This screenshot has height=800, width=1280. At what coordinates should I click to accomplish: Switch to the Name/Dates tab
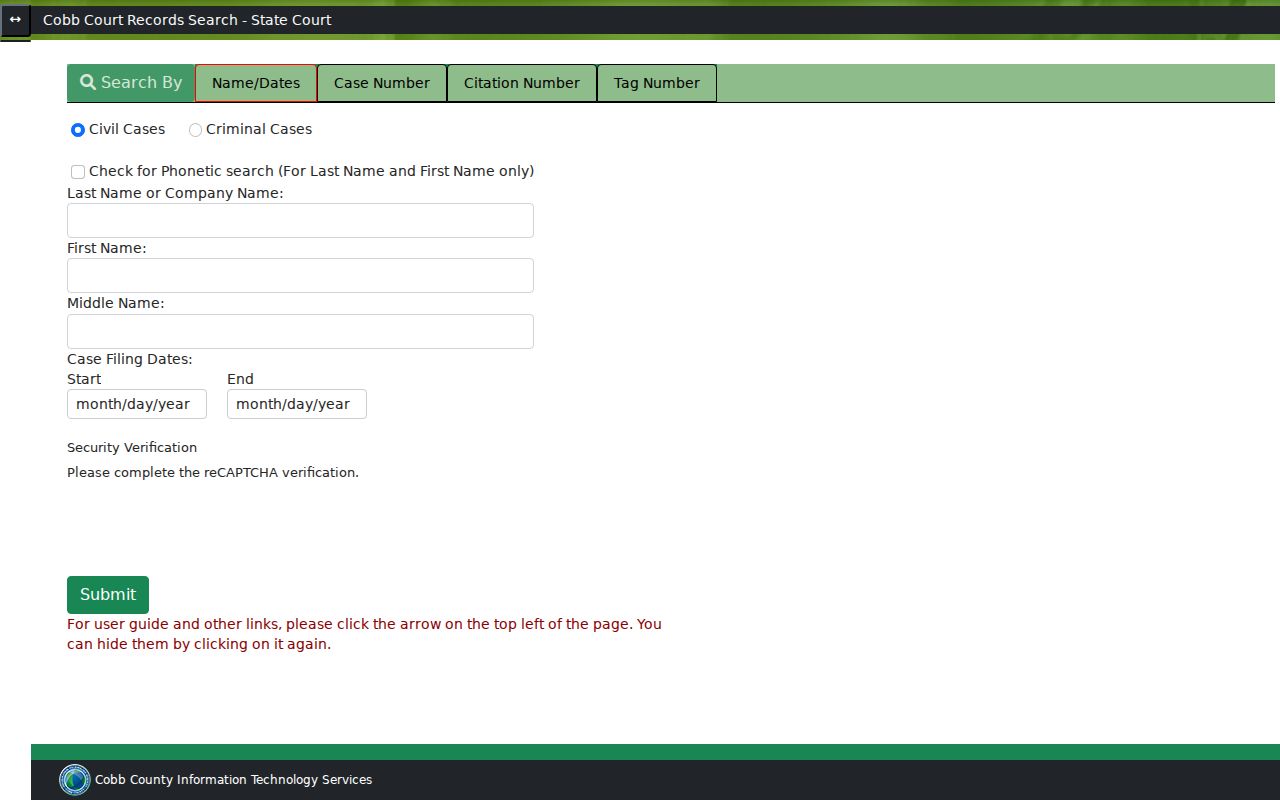click(256, 83)
